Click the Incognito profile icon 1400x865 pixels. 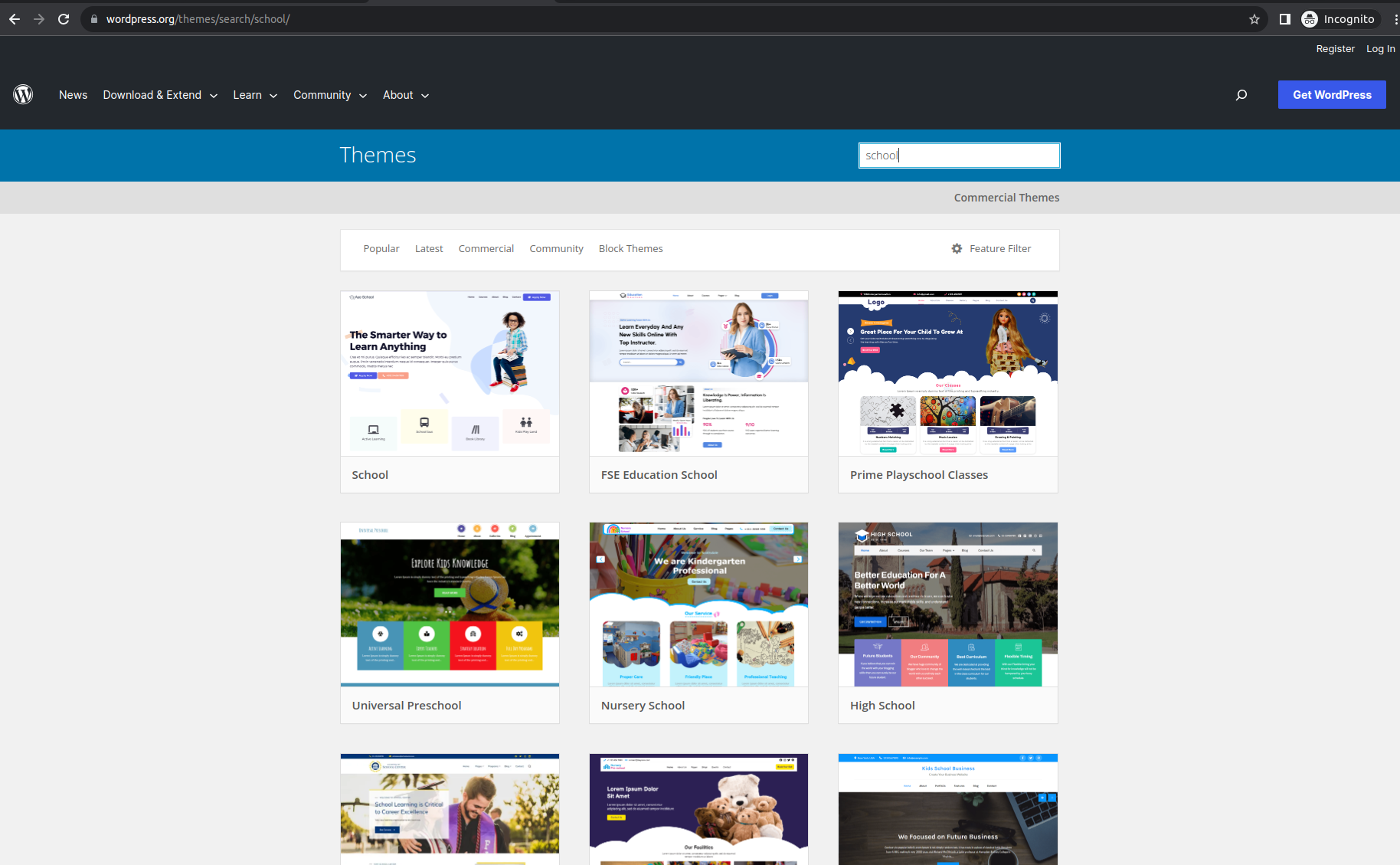pyautogui.click(x=1310, y=19)
